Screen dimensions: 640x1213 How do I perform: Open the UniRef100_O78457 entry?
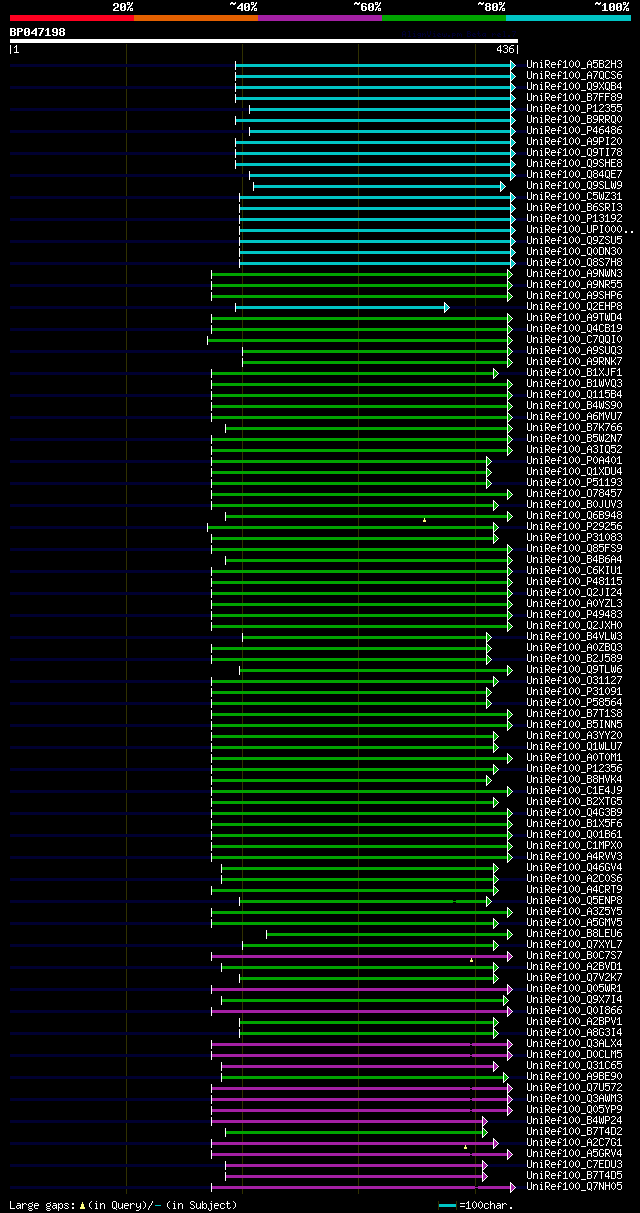click(574, 493)
